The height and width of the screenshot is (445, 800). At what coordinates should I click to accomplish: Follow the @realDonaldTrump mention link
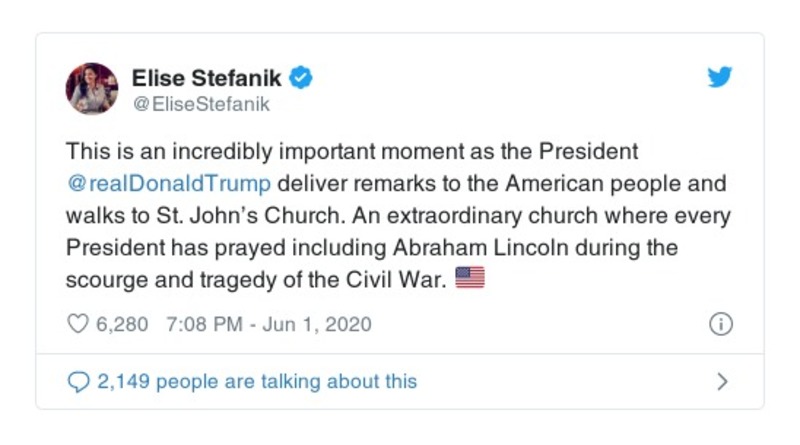(168, 184)
